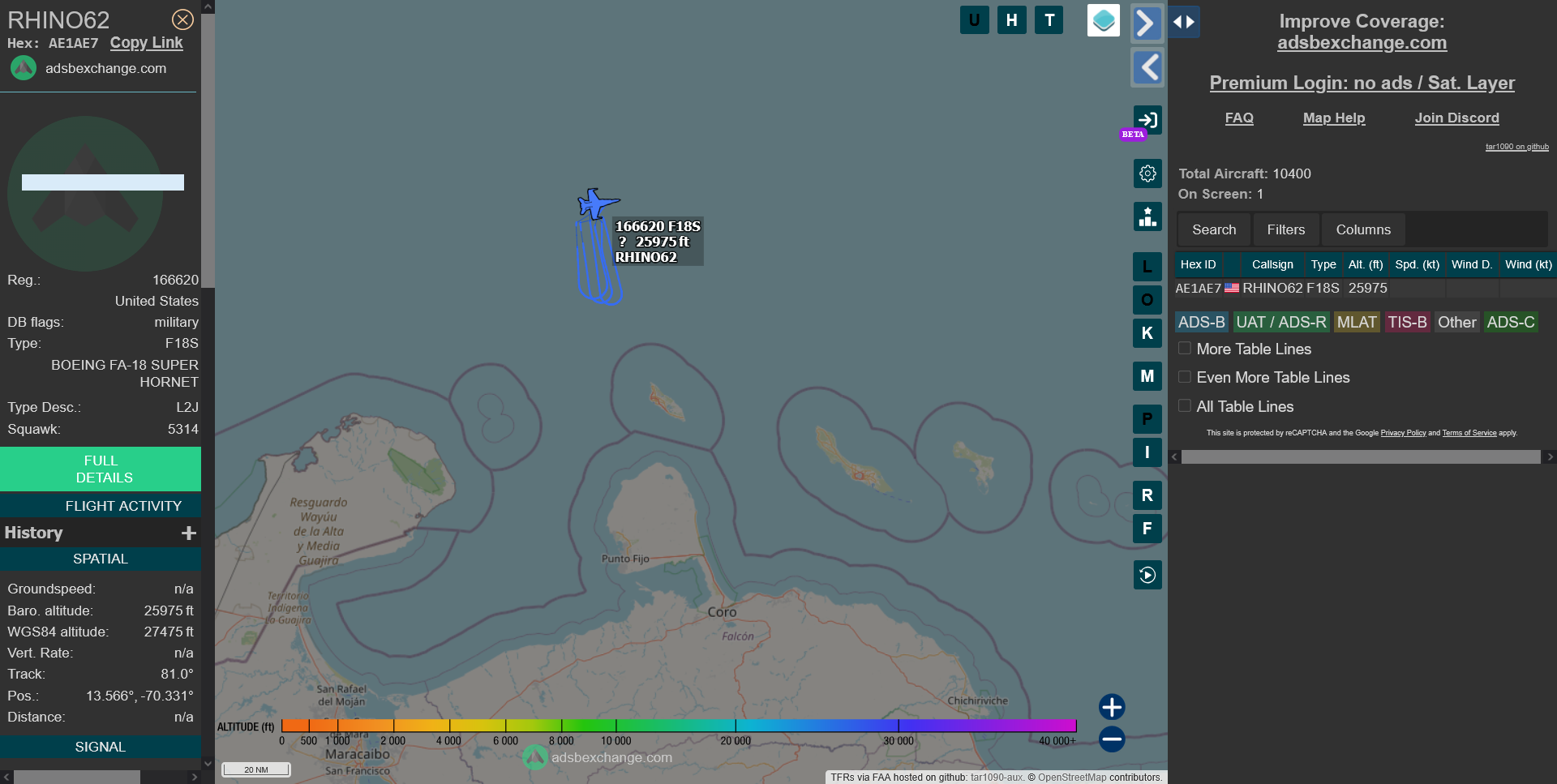Open the Filters tab

tap(1285, 229)
